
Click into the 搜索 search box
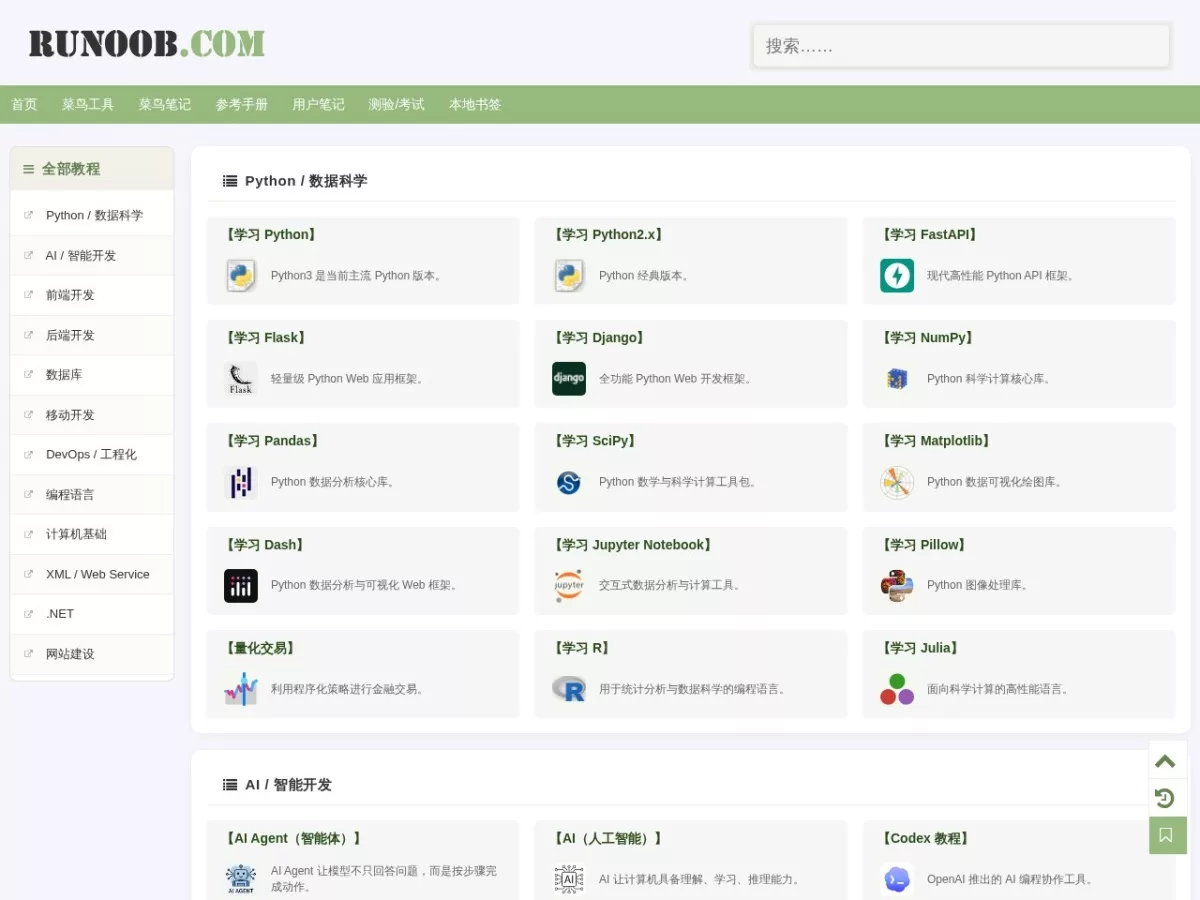point(961,46)
